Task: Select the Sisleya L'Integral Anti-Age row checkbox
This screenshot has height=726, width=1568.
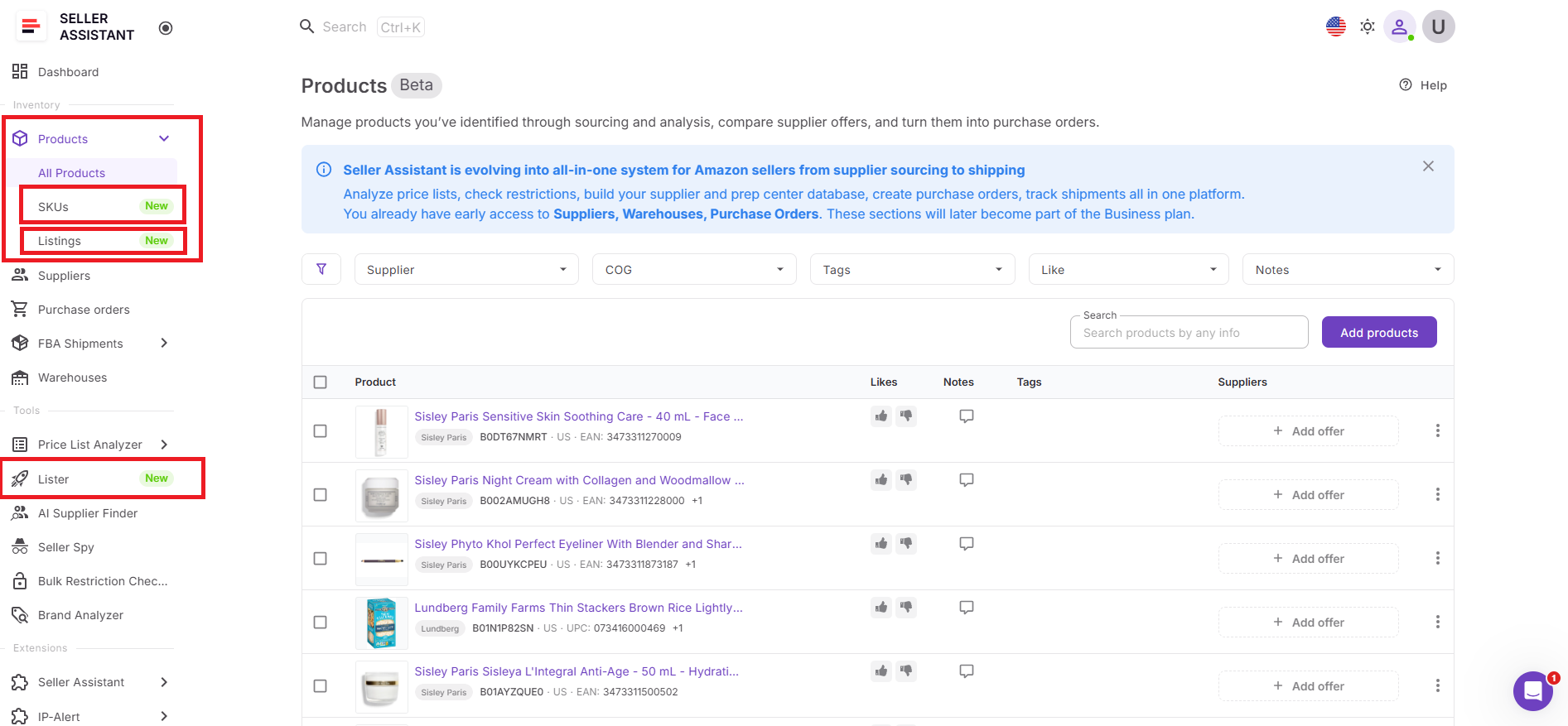Action: pos(321,686)
